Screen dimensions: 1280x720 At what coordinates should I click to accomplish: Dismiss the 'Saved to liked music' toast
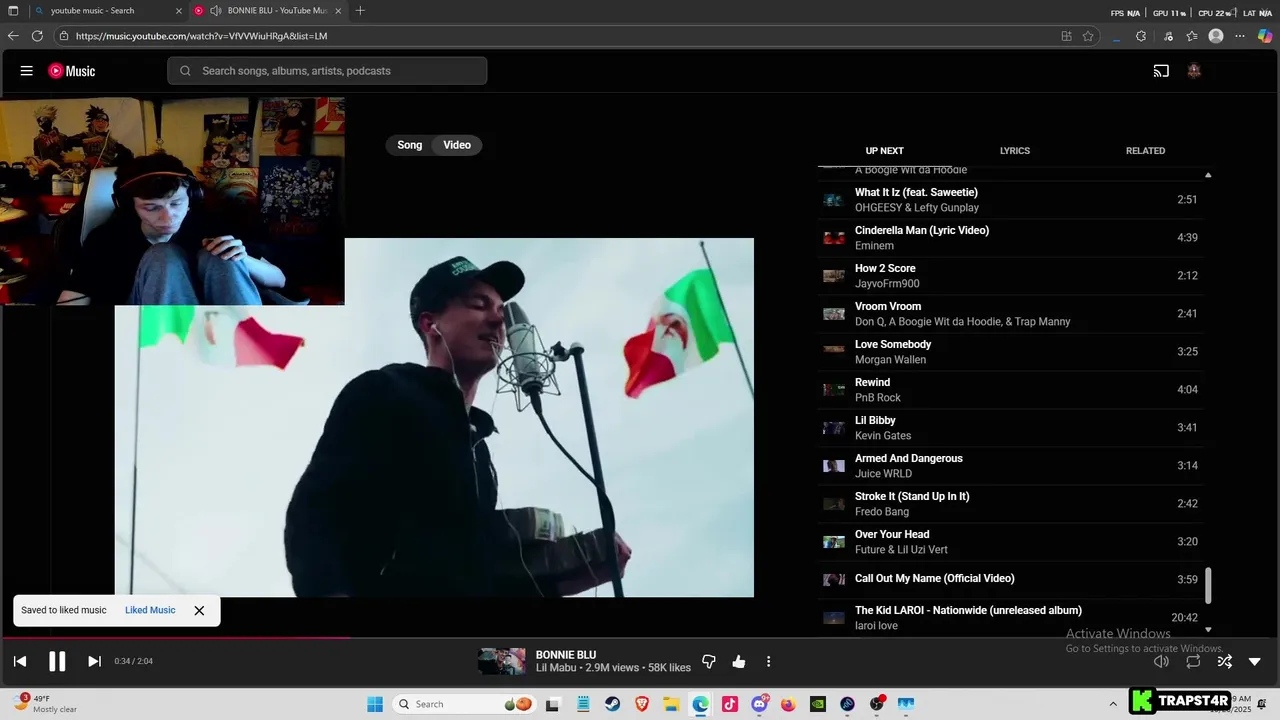click(x=199, y=610)
